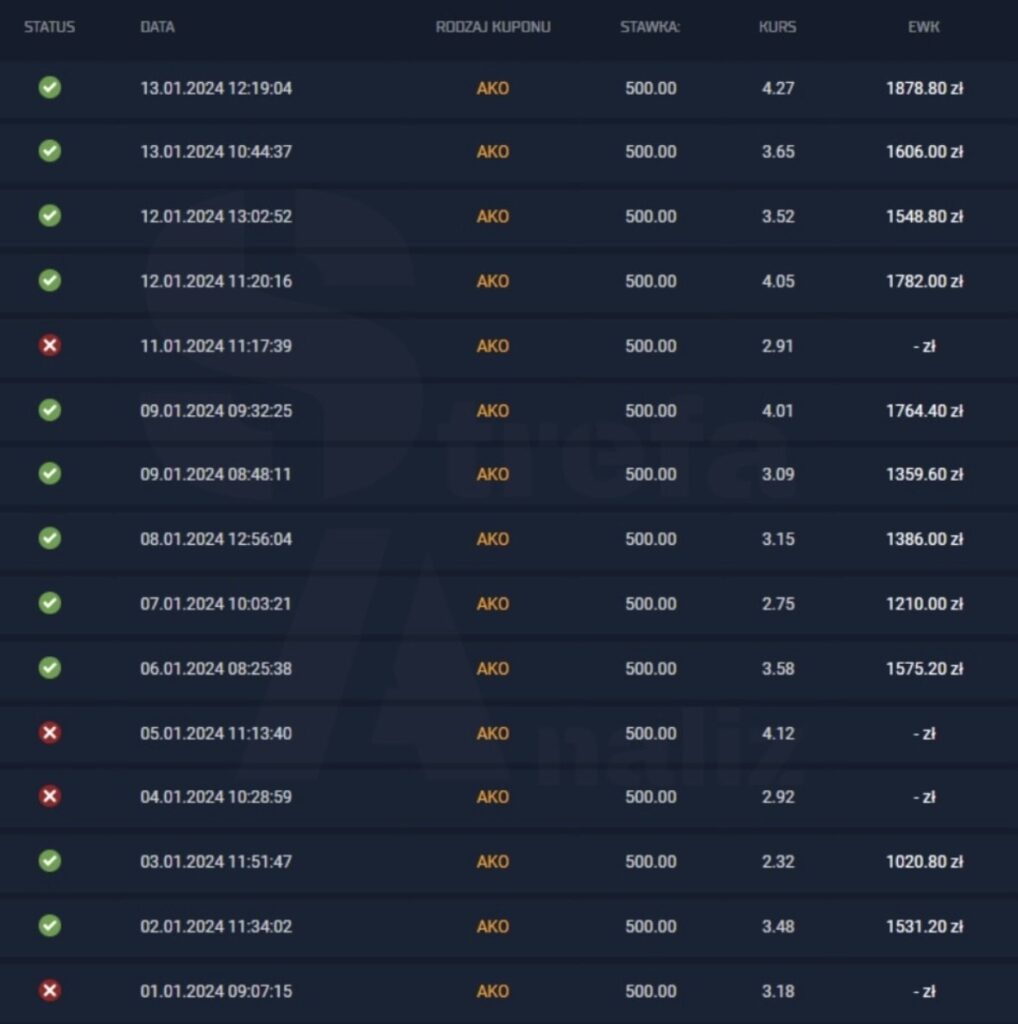Click red X status for 04.01.2024 coupon
Screen dimensions: 1018x1024
[49, 797]
